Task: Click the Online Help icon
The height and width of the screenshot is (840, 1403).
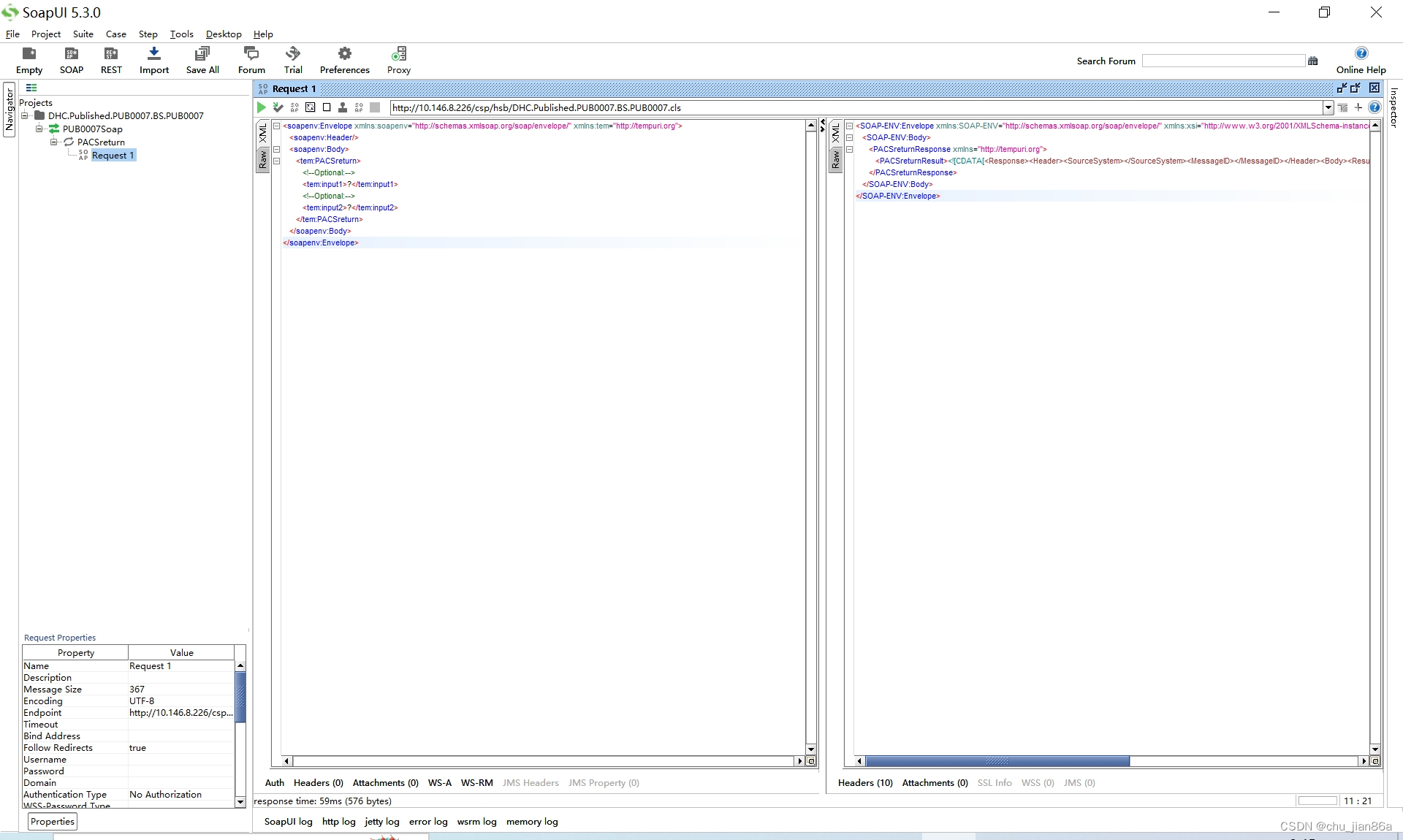Action: tap(1361, 53)
